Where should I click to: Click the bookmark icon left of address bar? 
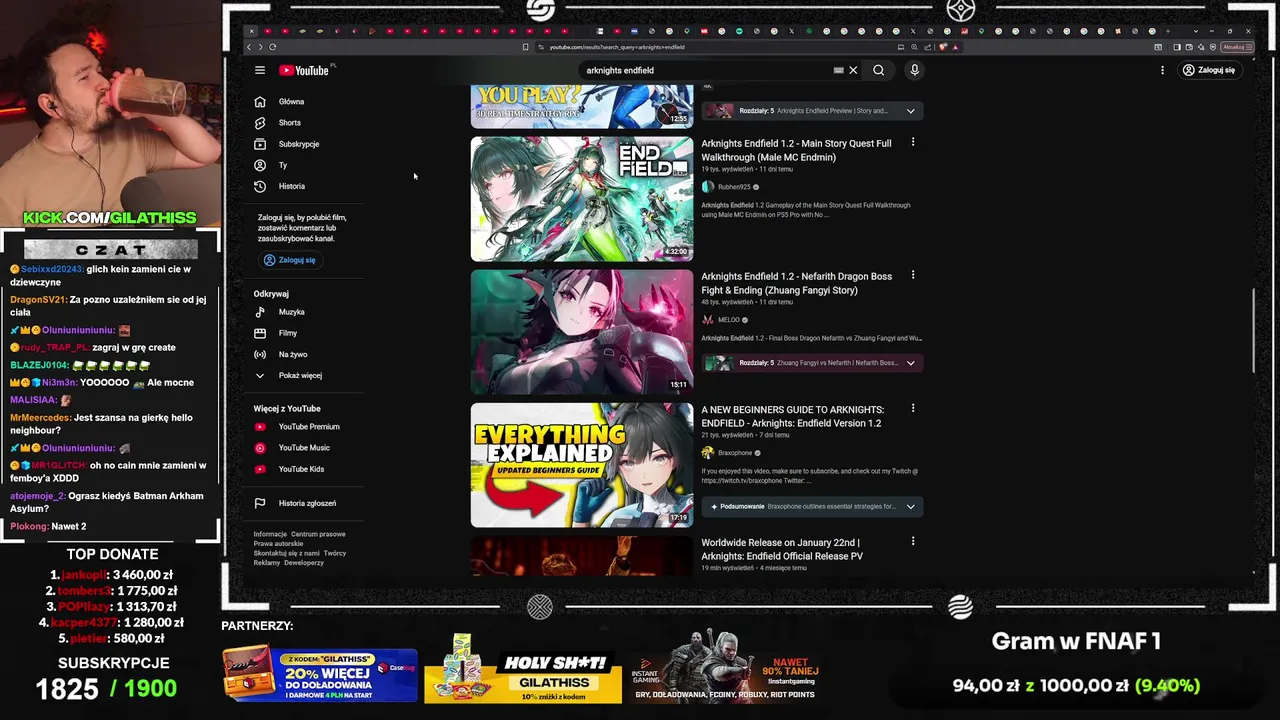click(x=525, y=47)
